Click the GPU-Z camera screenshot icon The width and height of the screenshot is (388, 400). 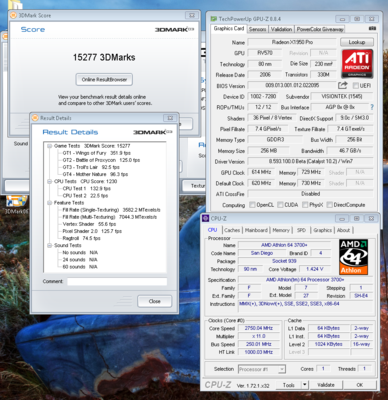click(x=372, y=29)
